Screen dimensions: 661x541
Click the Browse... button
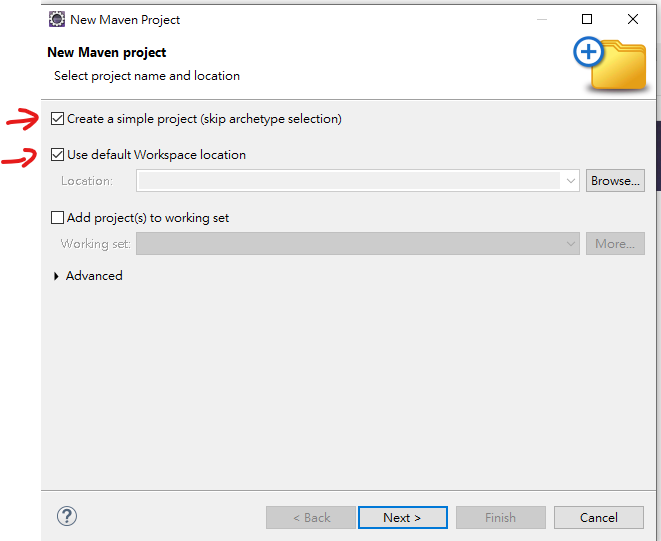tap(615, 181)
